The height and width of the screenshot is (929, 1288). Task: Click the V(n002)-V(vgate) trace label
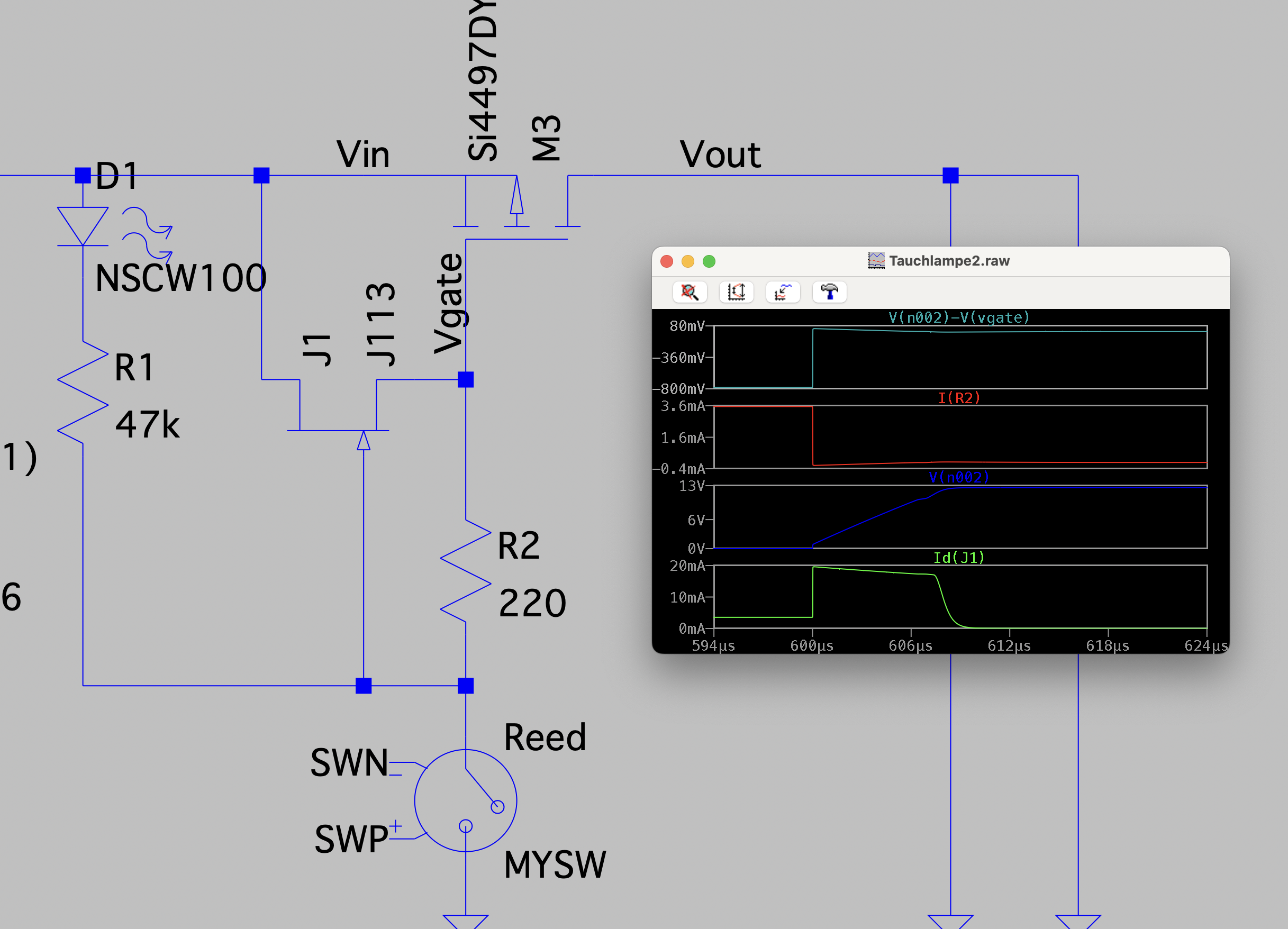tap(959, 317)
